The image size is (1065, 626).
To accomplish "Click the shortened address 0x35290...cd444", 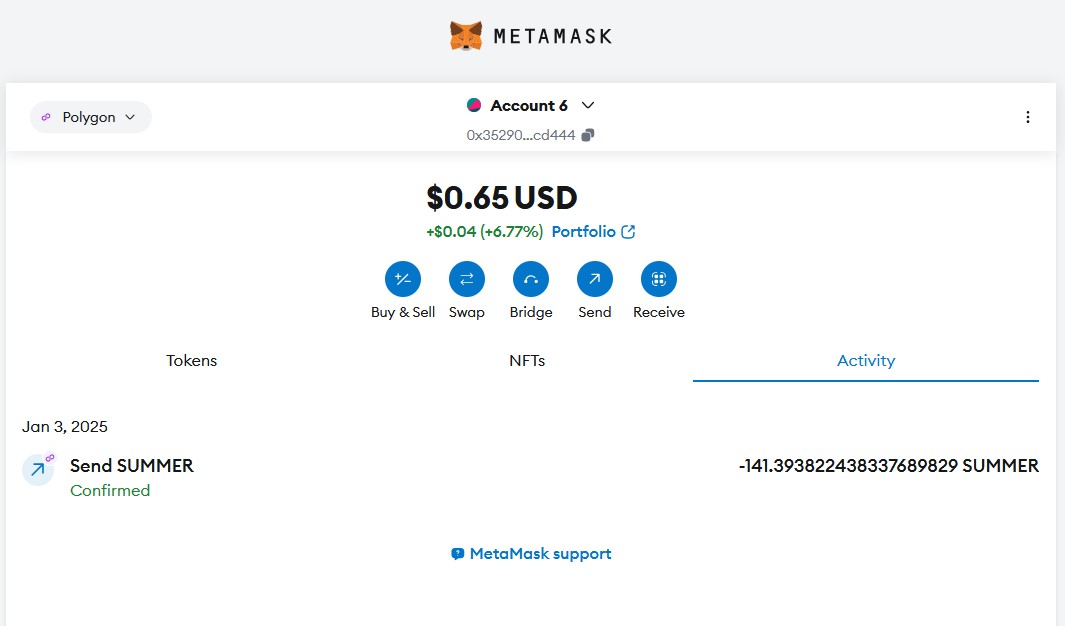I will pyautogui.click(x=521, y=135).
